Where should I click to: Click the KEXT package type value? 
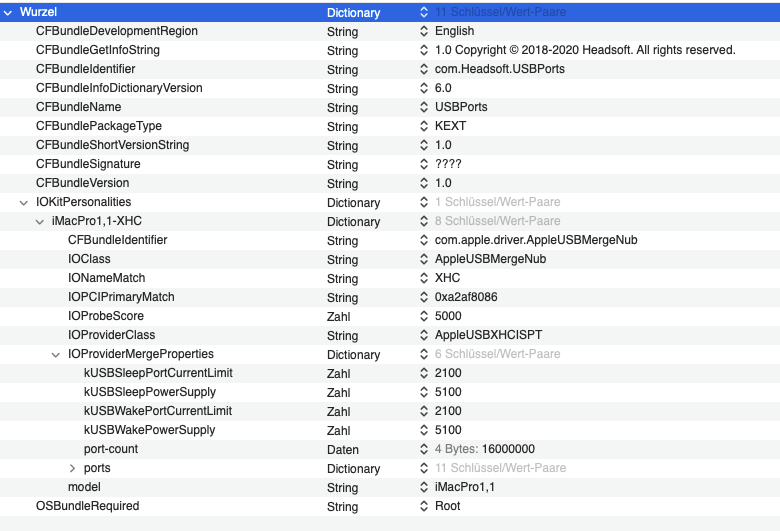click(x=451, y=126)
